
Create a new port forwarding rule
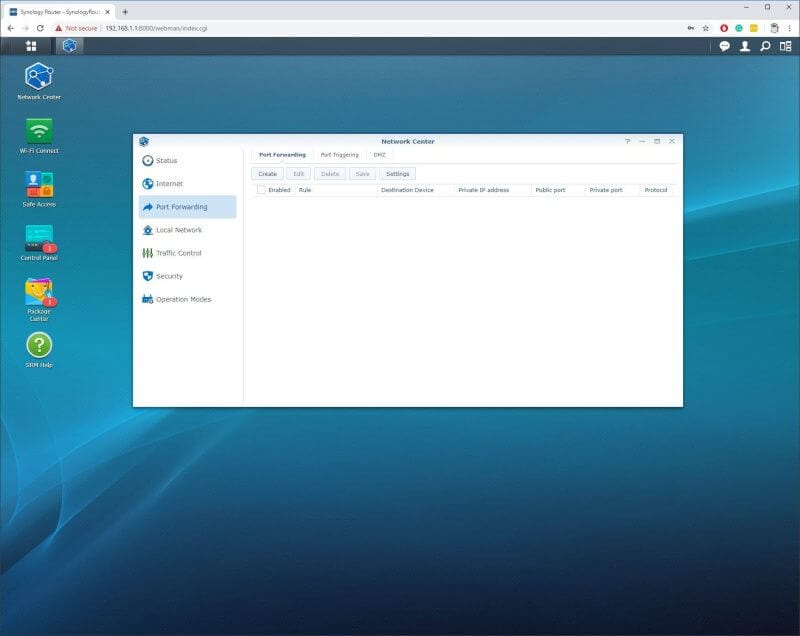coord(267,173)
